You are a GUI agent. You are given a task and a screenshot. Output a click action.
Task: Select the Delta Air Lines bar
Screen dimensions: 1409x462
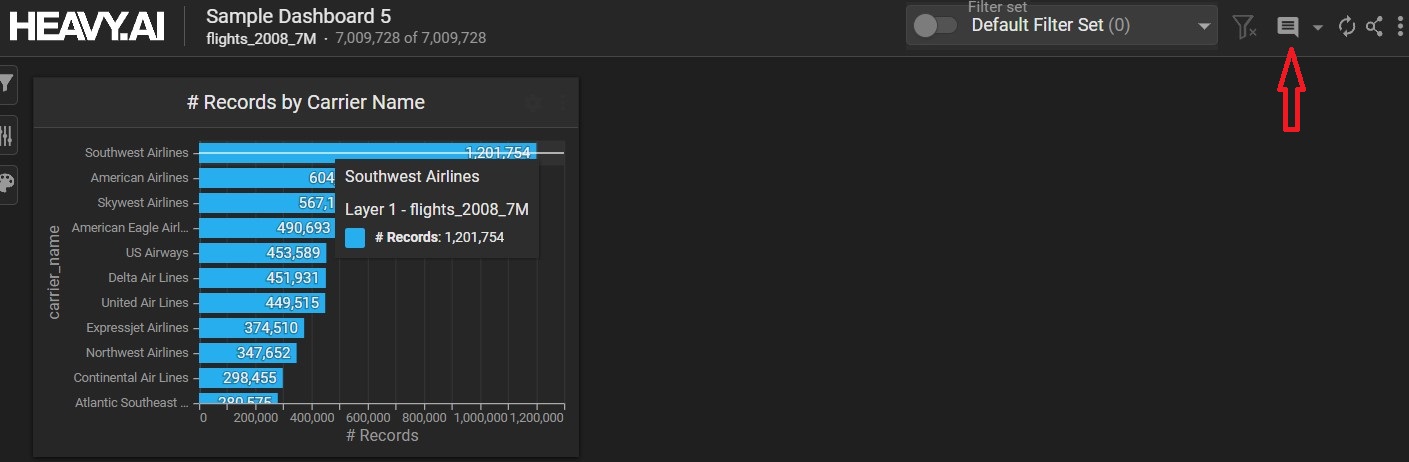point(262,278)
